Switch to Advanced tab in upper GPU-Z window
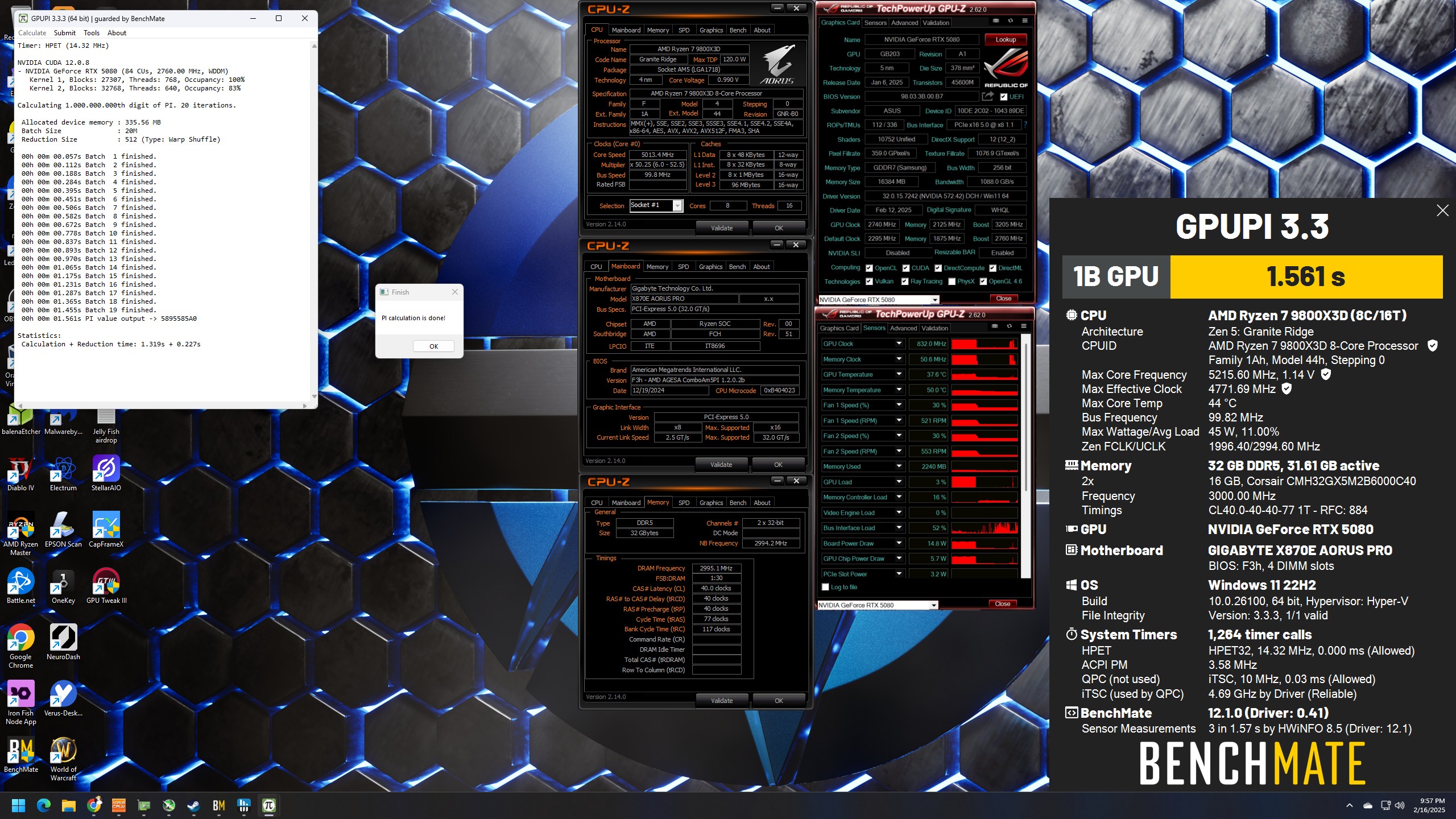Screen dimensions: 1456x819 (904, 23)
